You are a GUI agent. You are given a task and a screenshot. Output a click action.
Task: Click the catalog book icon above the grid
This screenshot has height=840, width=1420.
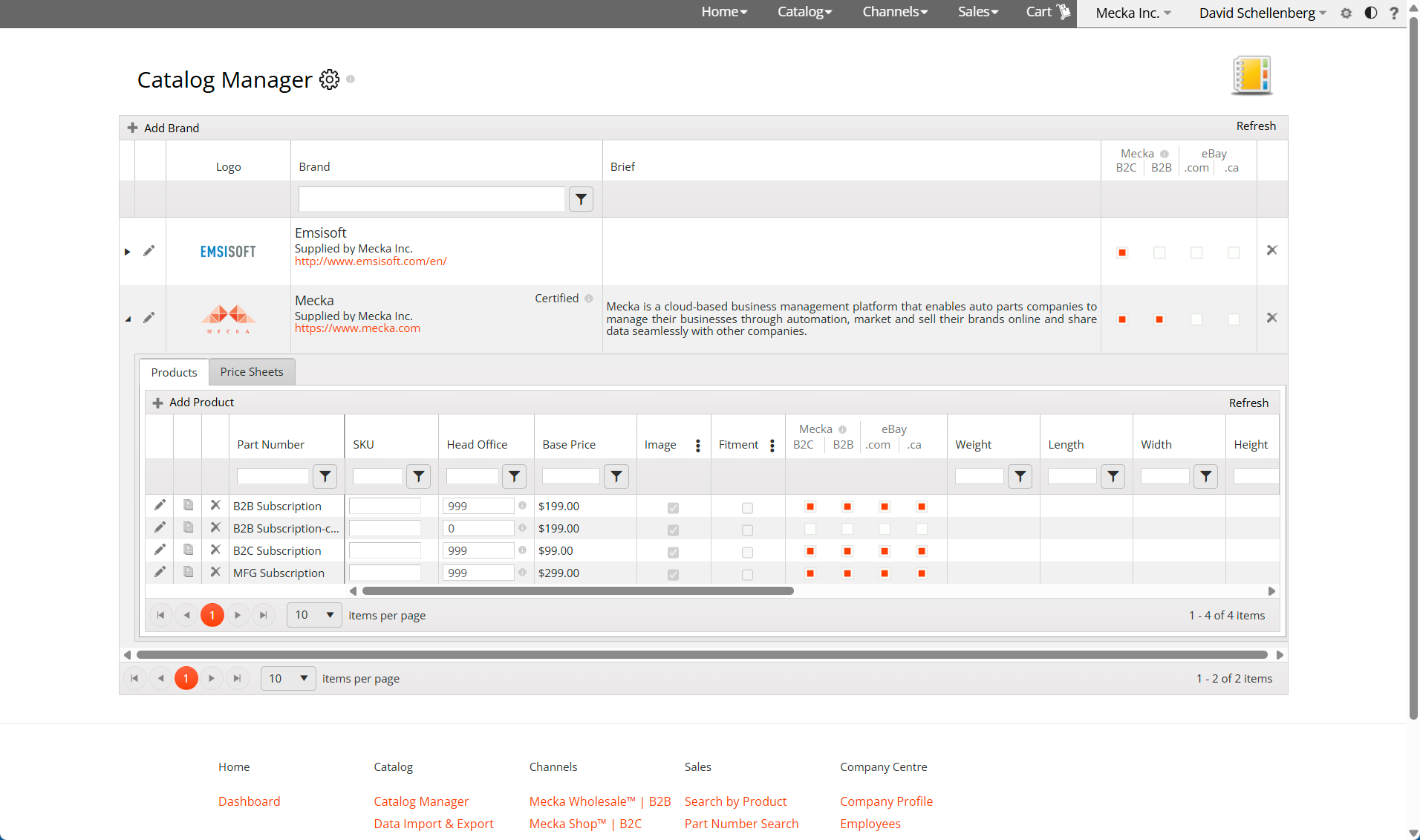[1251, 75]
